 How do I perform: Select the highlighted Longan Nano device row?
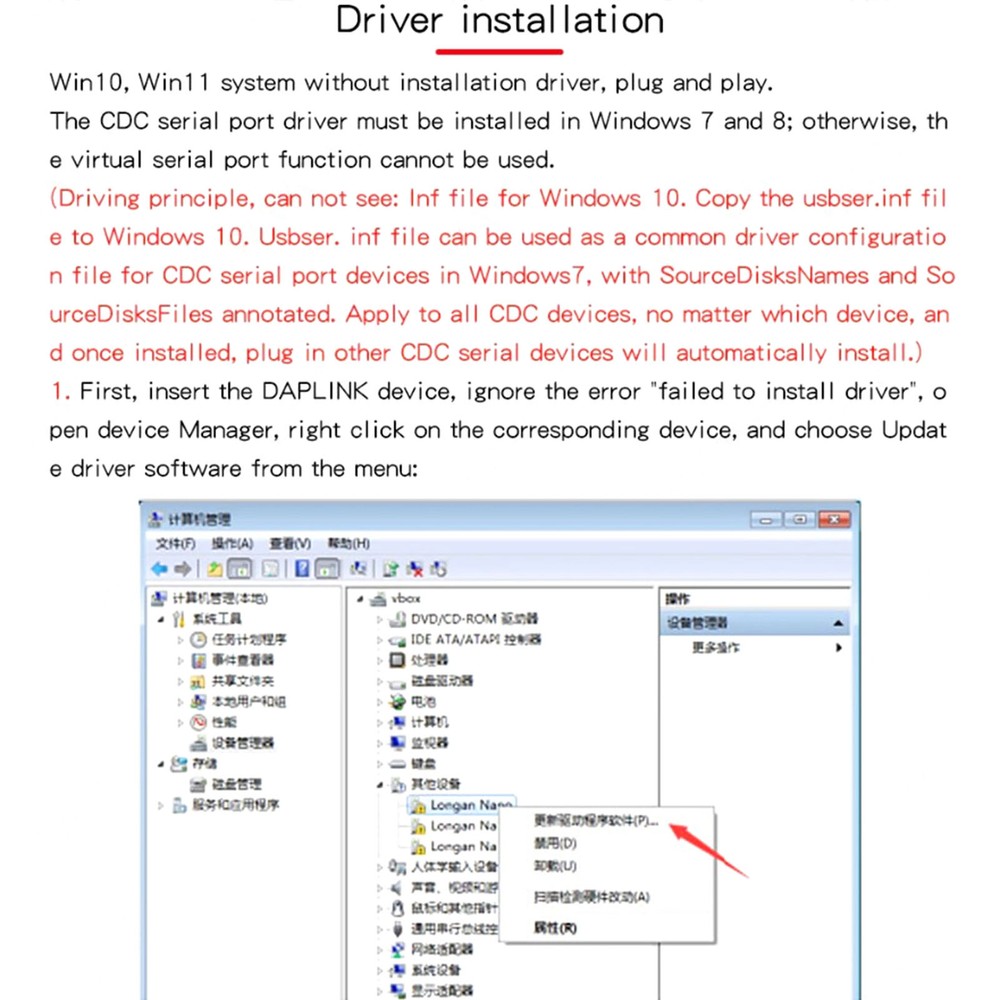point(462,805)
